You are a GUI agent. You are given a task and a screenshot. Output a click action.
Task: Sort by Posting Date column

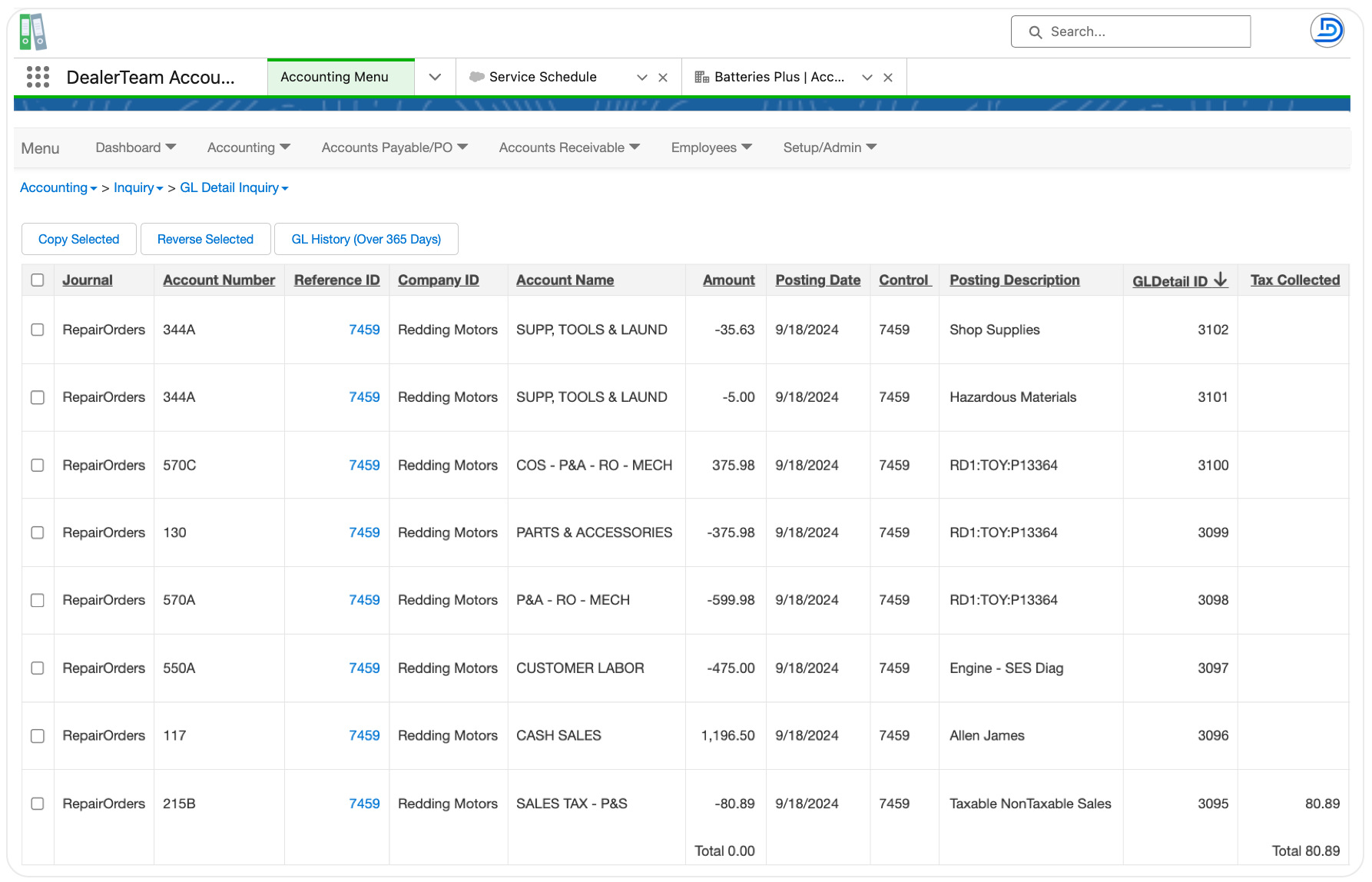point(818,280)
